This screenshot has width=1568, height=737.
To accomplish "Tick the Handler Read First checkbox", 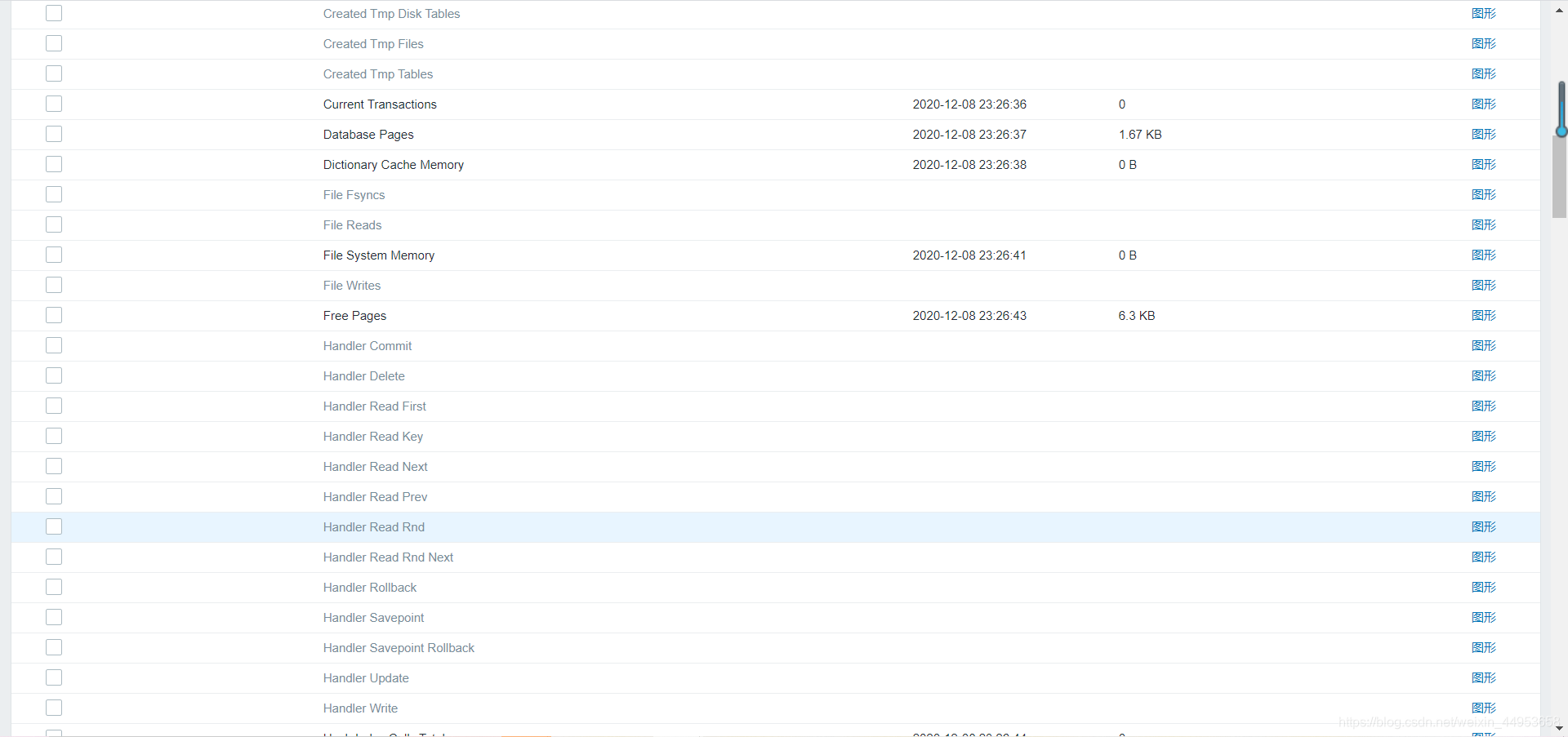I will (54, 406).
